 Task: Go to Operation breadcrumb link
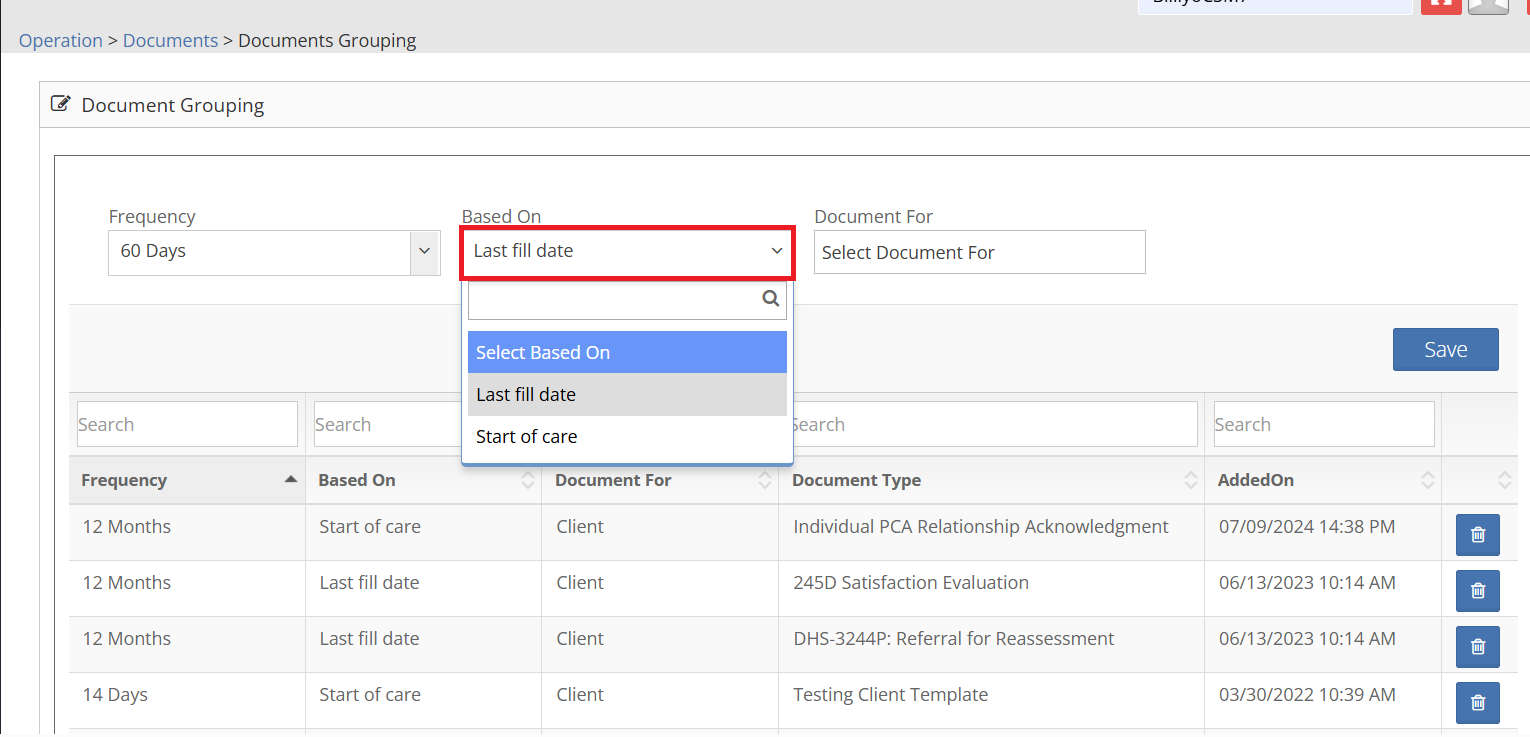[x=61, y=41]
